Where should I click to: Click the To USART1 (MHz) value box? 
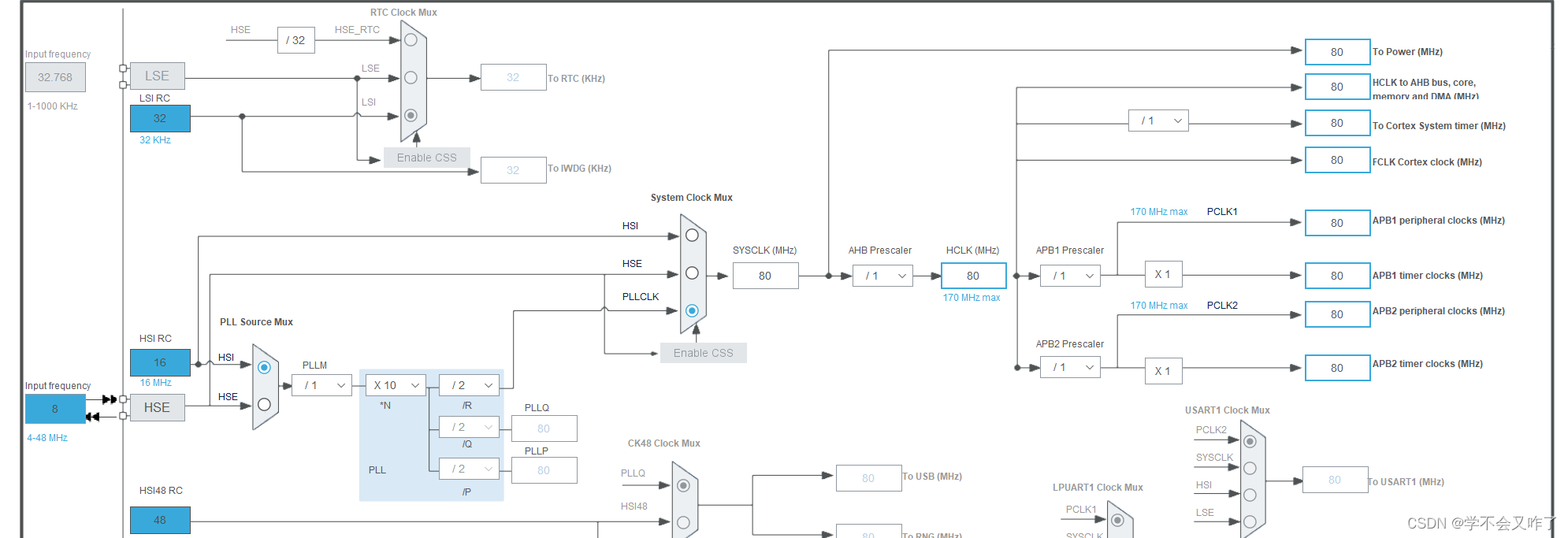coord(1336,480)
